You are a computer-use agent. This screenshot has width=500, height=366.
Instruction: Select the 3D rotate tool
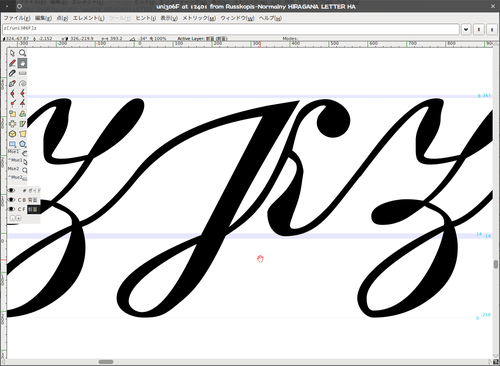pos(12,134)
